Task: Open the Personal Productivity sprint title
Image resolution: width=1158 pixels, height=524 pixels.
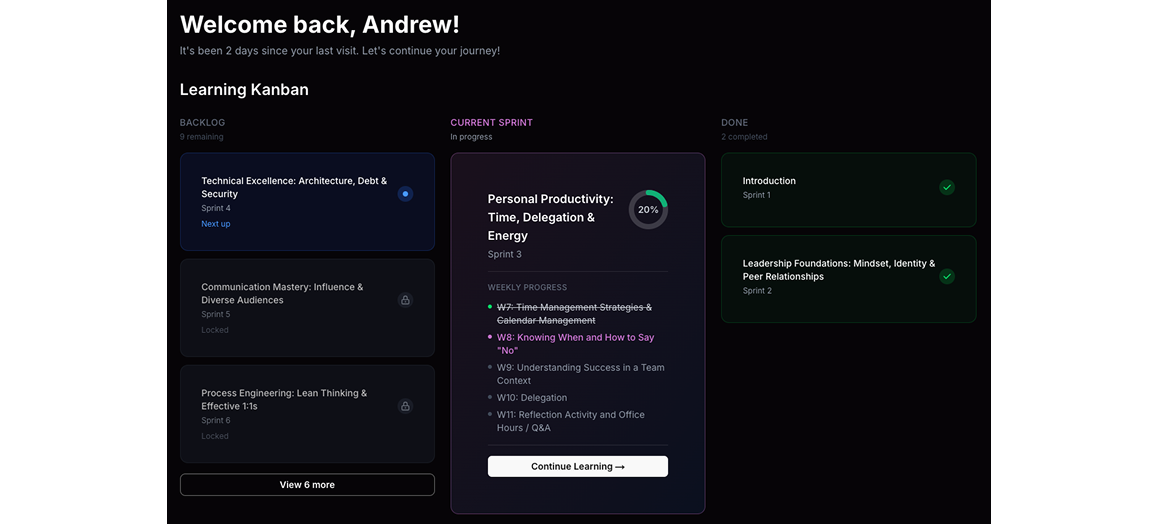Action: [550, 217]
